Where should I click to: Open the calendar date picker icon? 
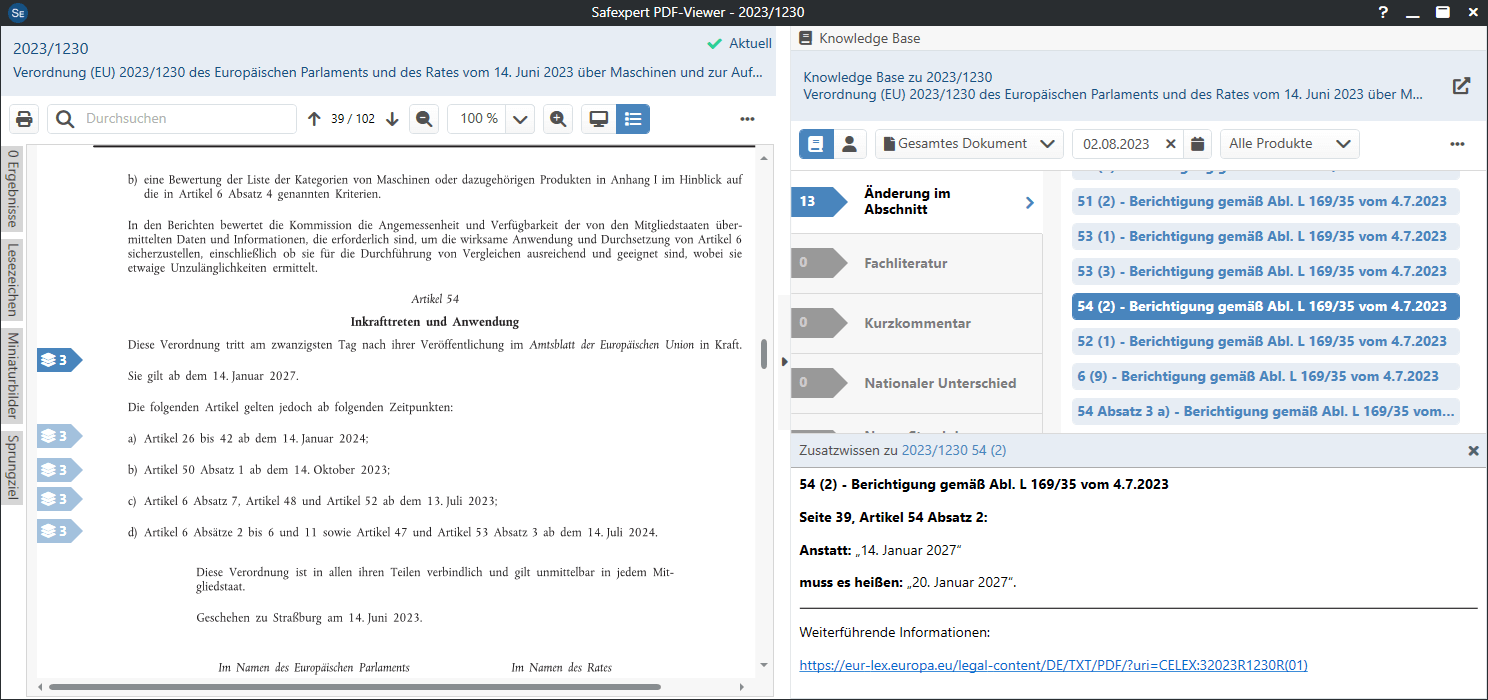click(x=1197, y=144)
